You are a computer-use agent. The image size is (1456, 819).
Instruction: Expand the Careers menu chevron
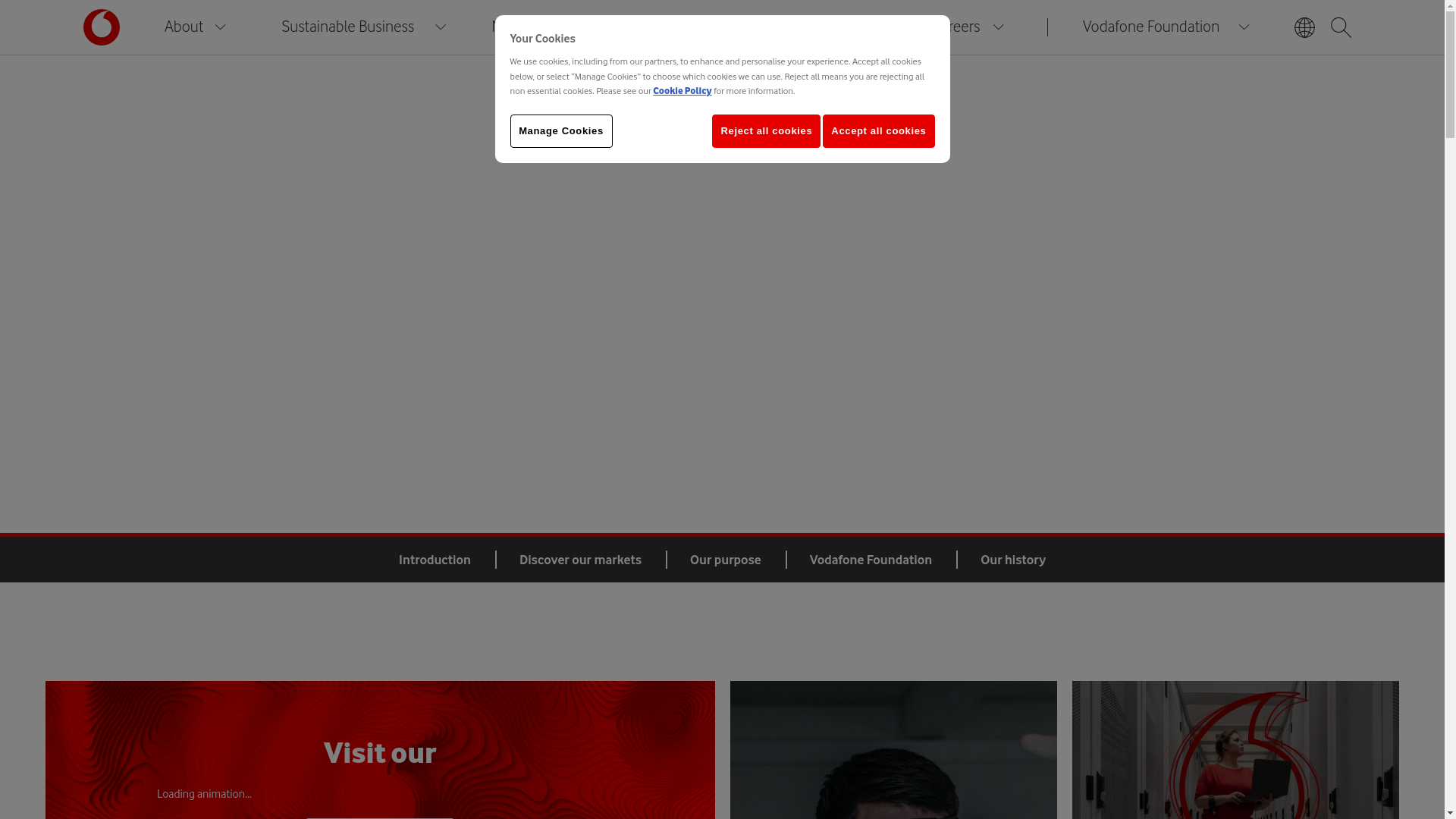coord(998,27)
